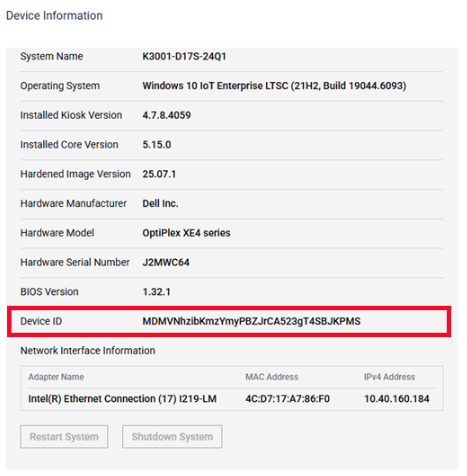Select the BIOS Version 1.32.1 value
The image size is (467, 476).
point(156,292)
